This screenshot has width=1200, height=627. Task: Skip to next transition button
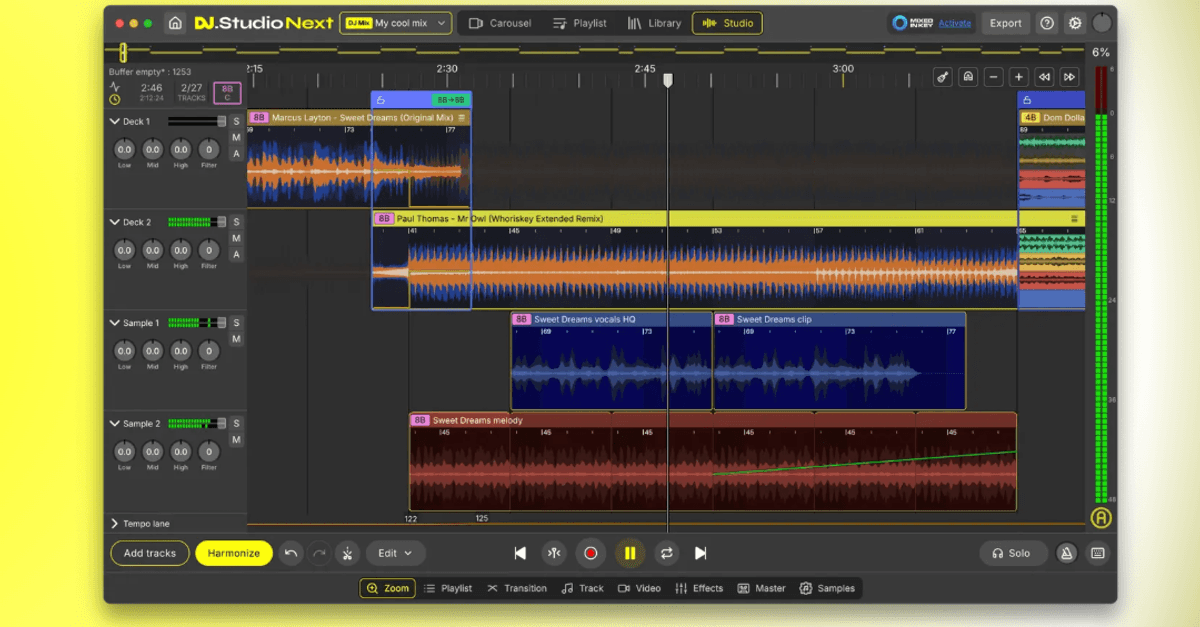[700, 553]
